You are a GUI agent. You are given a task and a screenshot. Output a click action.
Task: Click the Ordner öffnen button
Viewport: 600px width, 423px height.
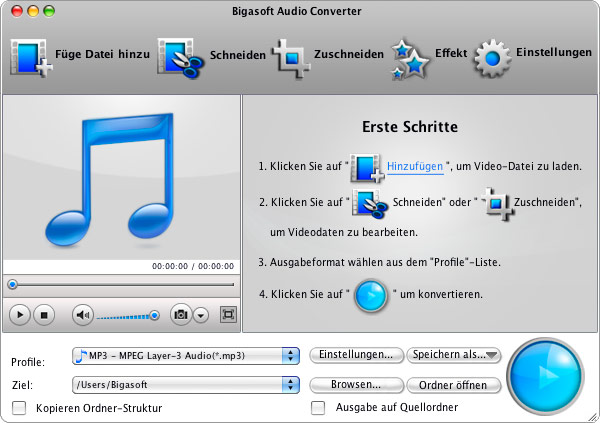click(x=454, y=385)
